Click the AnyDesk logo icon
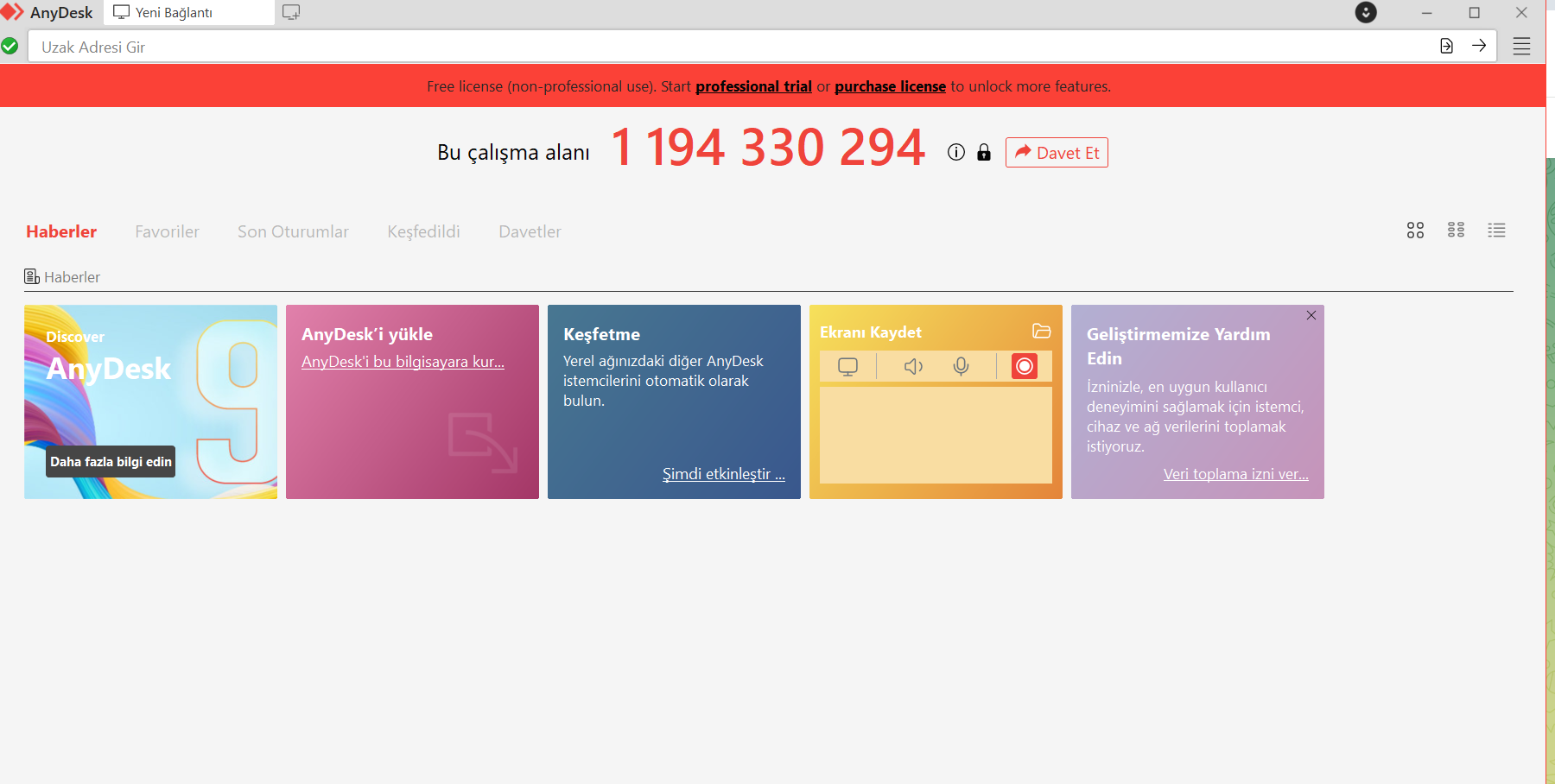Screen dimensions: 1555x784 12,12
